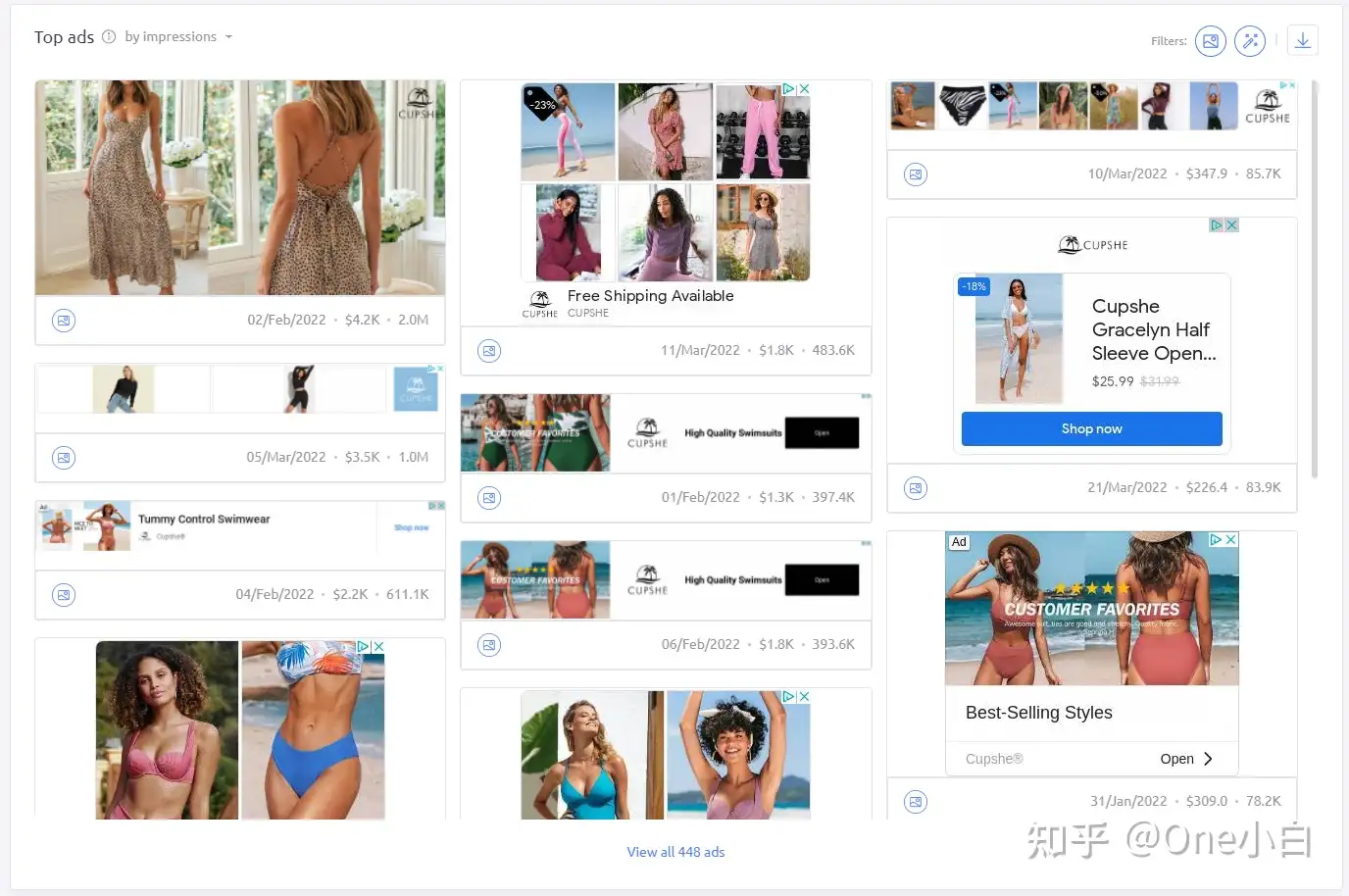
Task: Download the top ads export
Action: [x=1303, y=41]
